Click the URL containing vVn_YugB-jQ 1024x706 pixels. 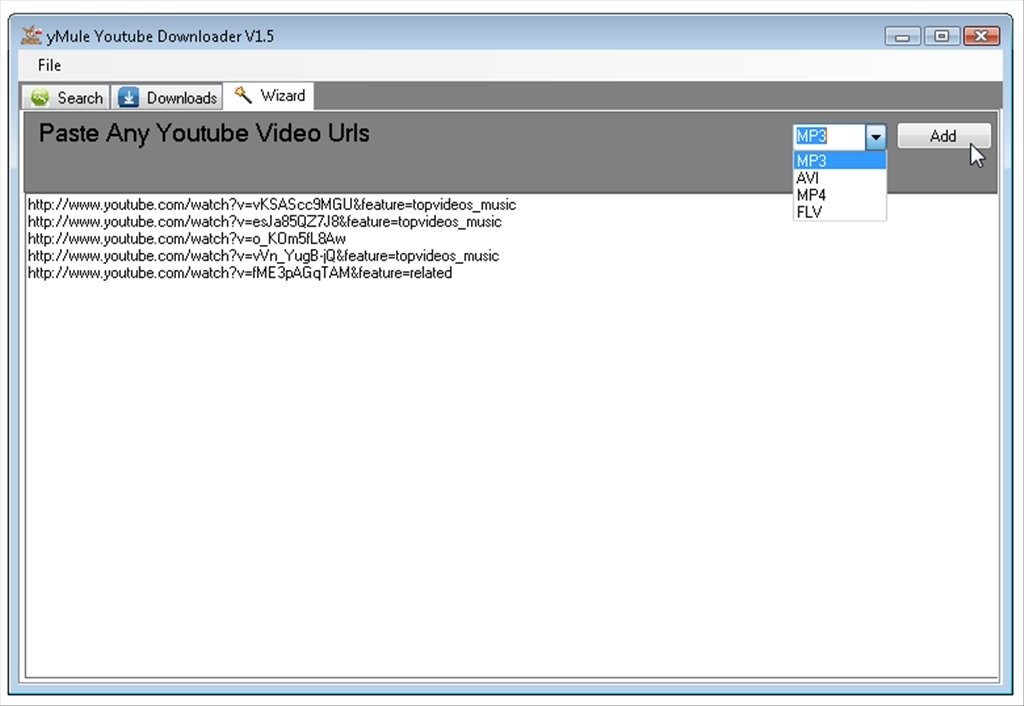pyautogui.click(x=263, y=256)
